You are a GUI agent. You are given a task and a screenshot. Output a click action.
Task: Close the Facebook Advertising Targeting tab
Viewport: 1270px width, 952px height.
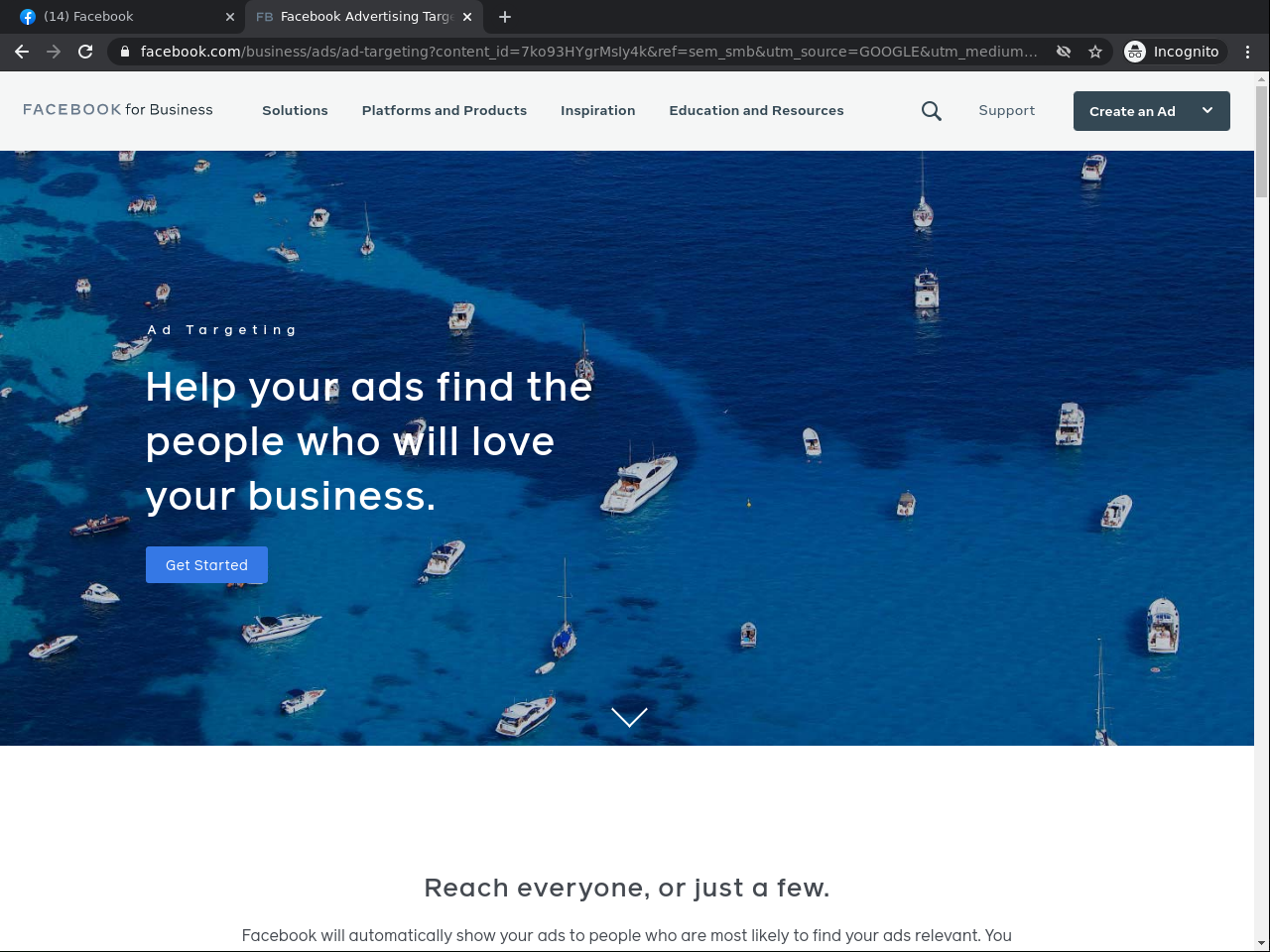467,17
